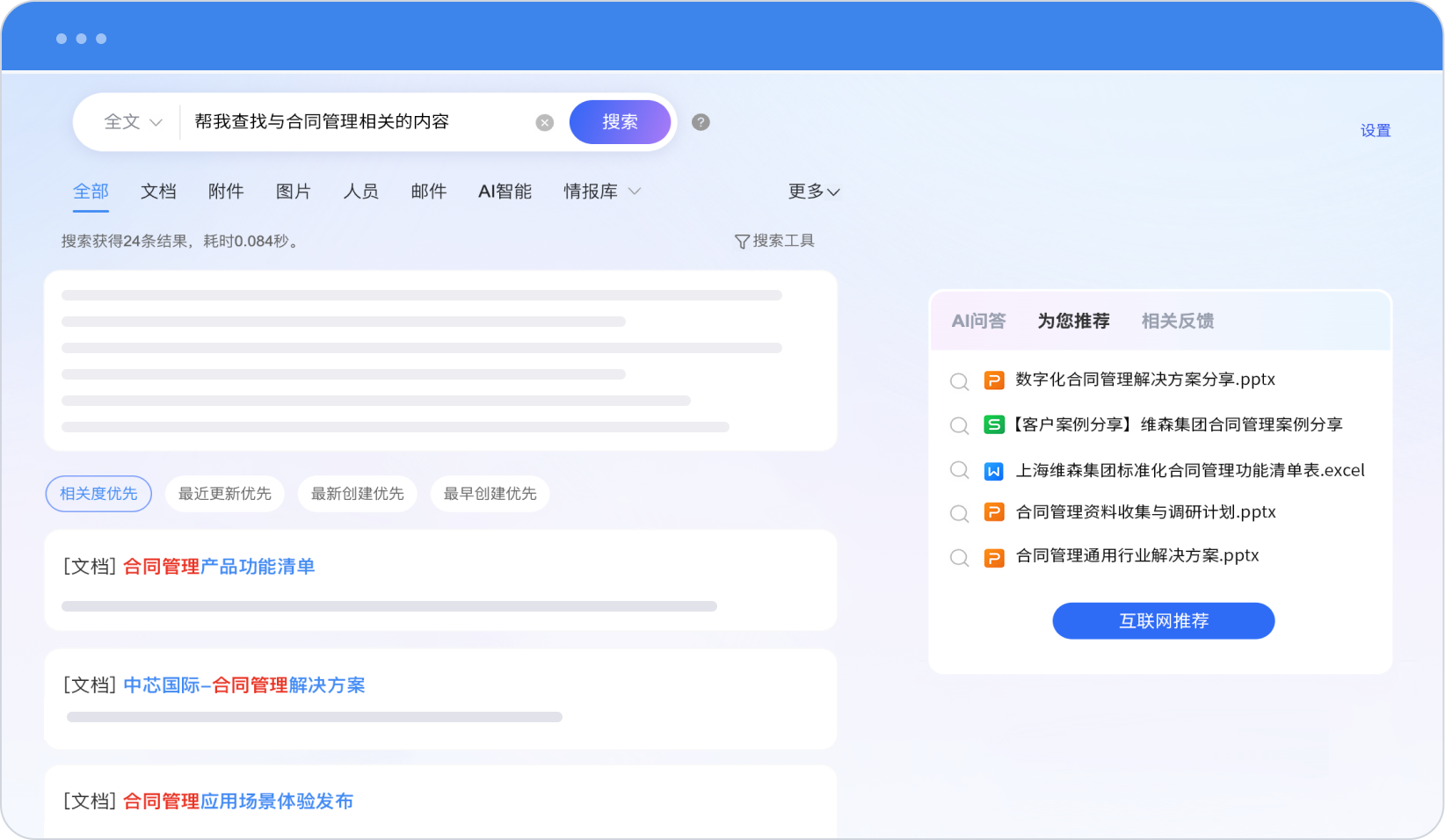Open the 全文 search scope dropdown
The image size is (1445, 840).
[133, 122]
